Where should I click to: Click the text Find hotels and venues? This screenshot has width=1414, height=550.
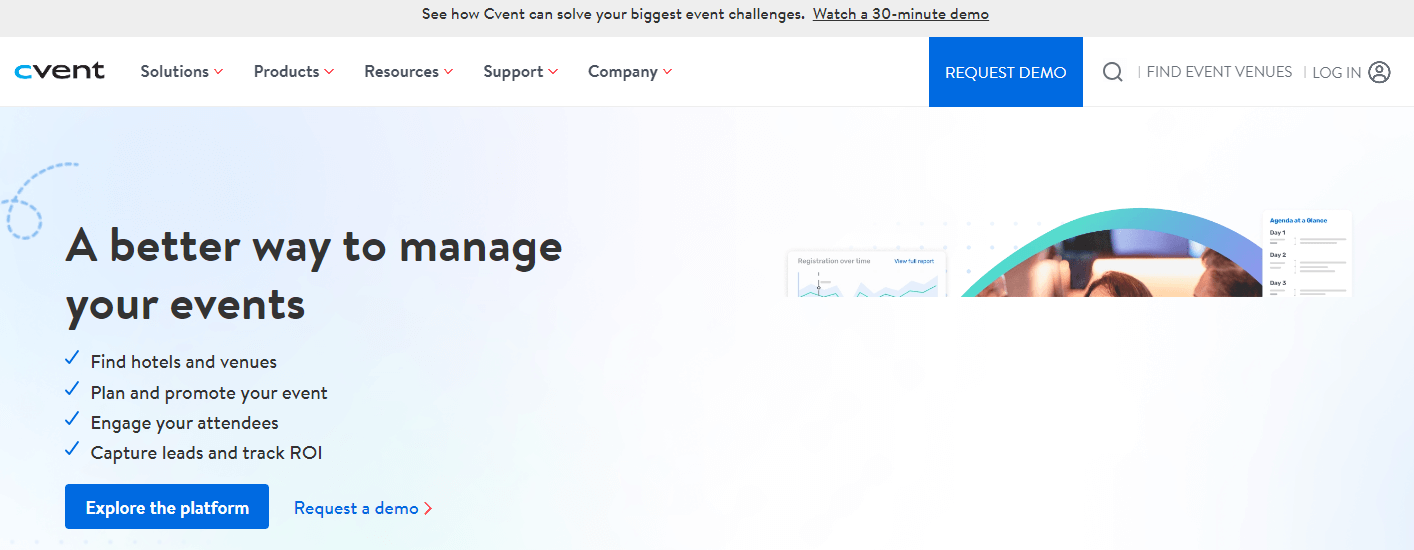pos(184,362)
